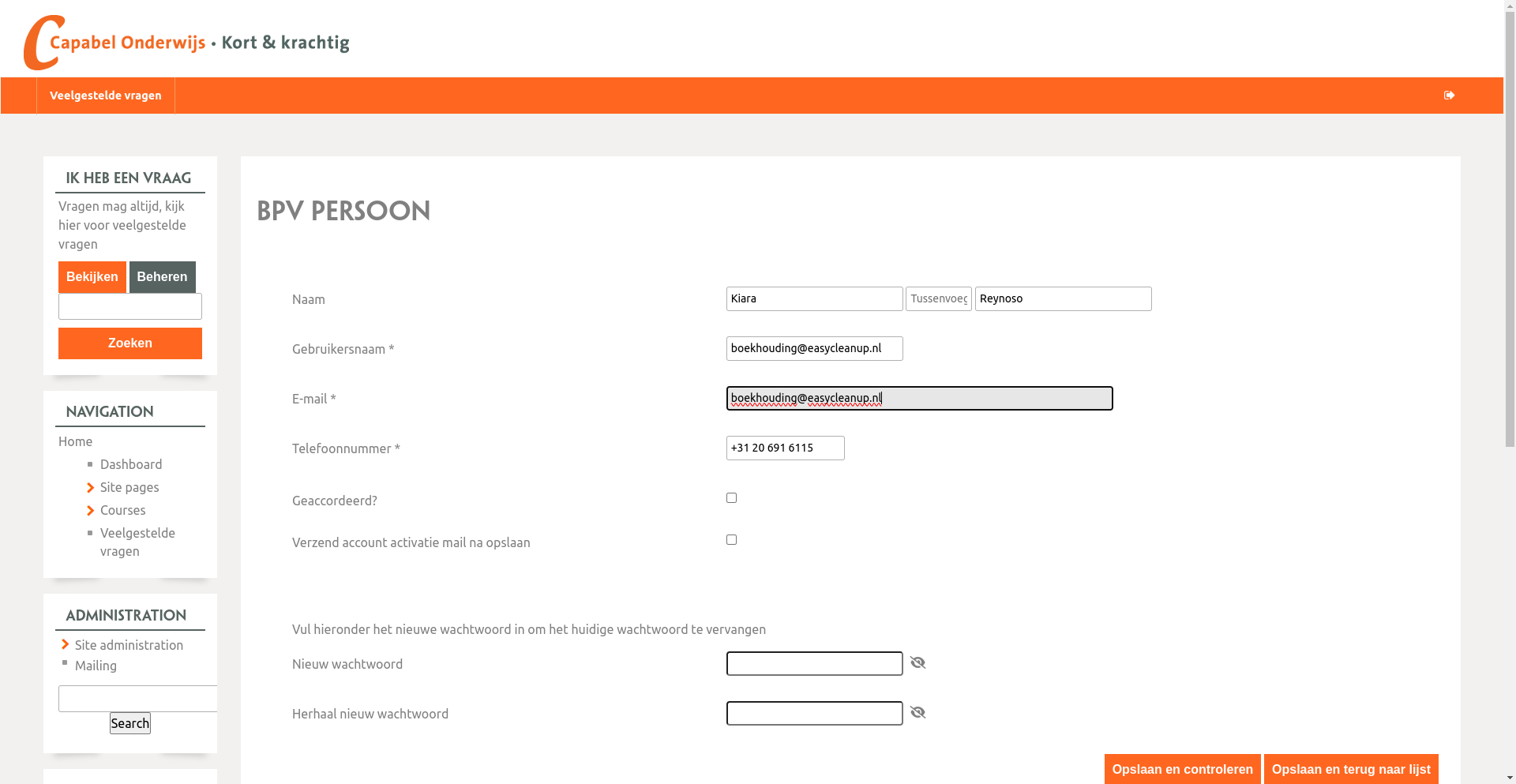The height and width of the screenshot is (784, 1516).
Task: Tick the Geaccordeerd checkbox
Action: 731,498
